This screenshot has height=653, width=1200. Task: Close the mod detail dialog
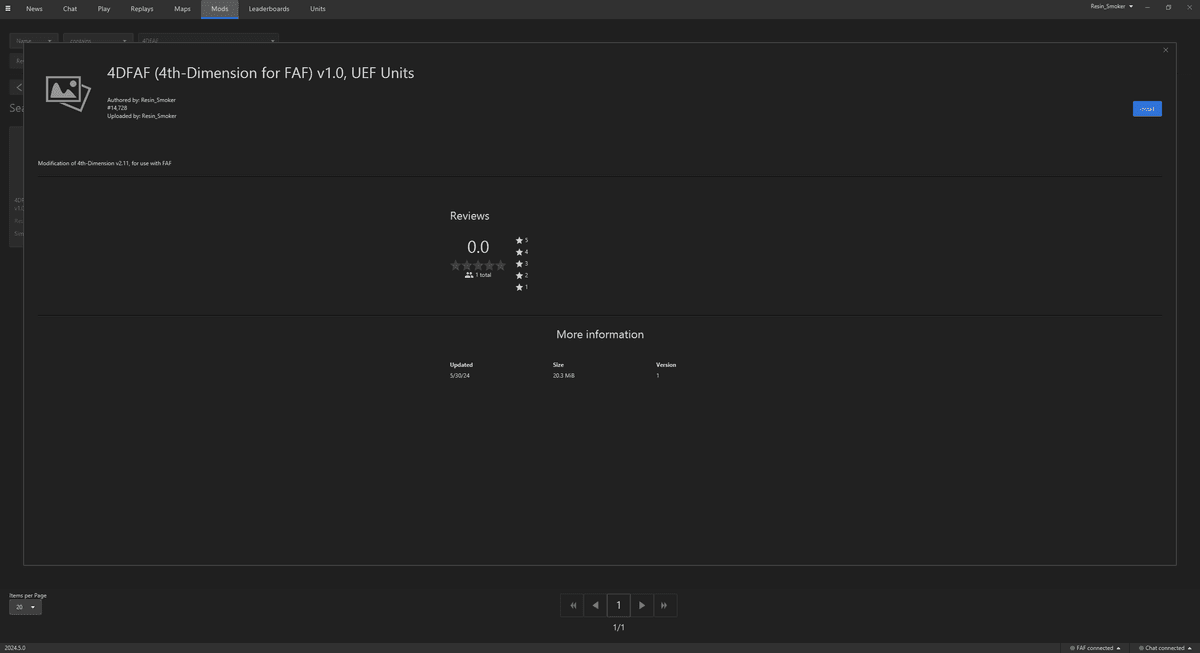[x=1165, y=50]
